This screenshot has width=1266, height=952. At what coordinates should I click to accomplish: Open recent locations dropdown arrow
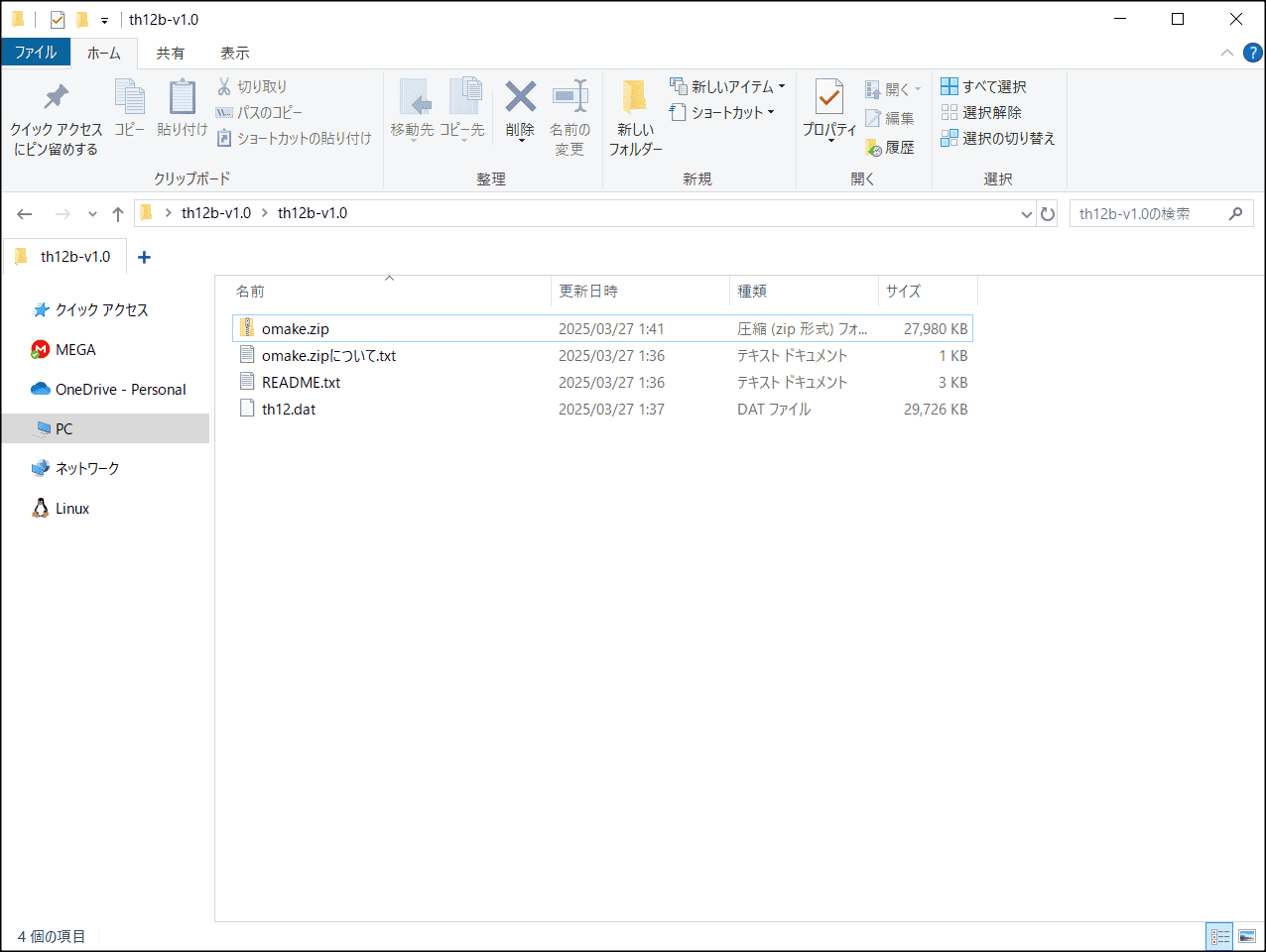click(x=92, y=214)
